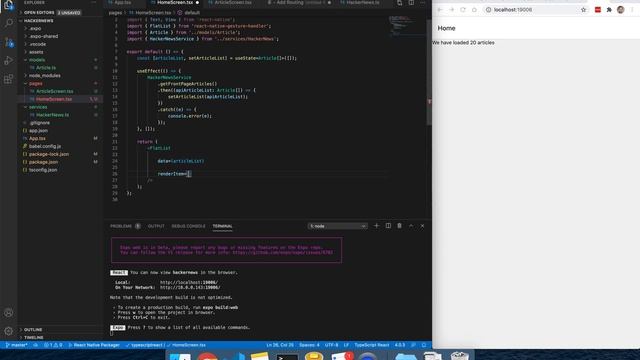
Task: Click the Chrome bookmark star icon
Action: click(x=583, y=10)
